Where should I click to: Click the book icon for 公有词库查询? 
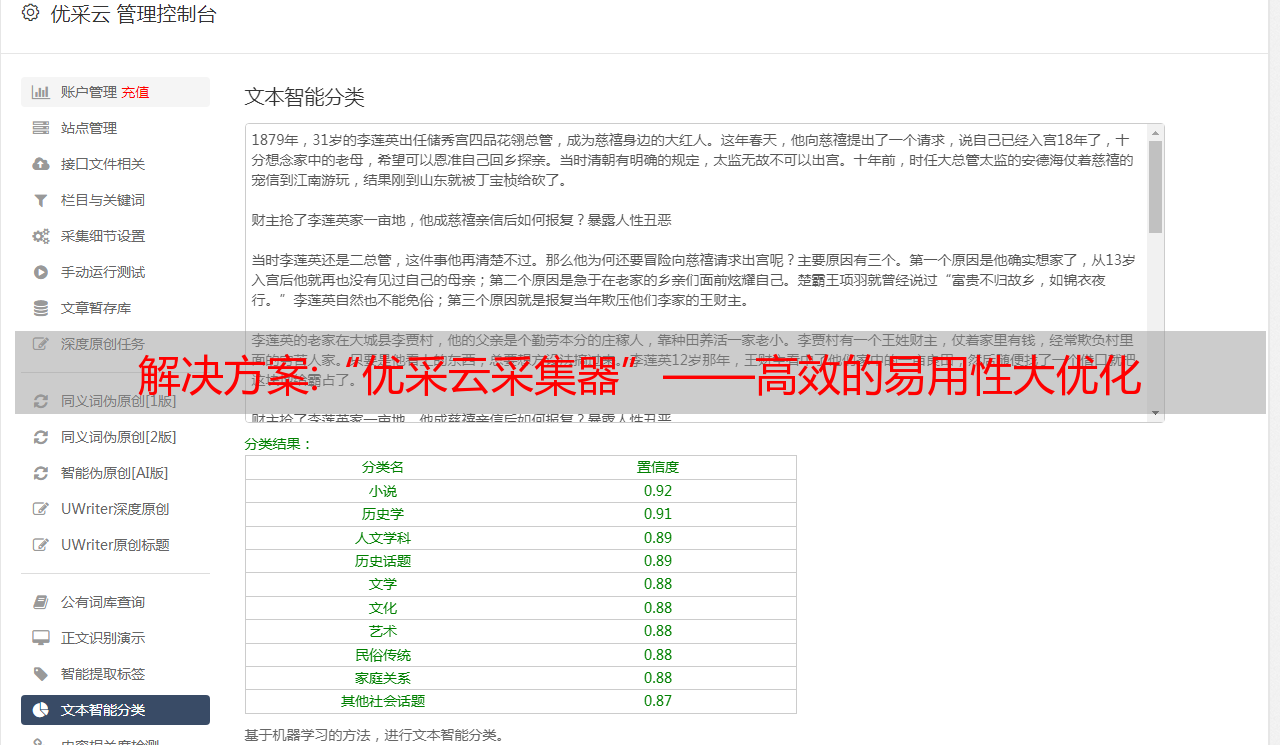tap(41, 602)
